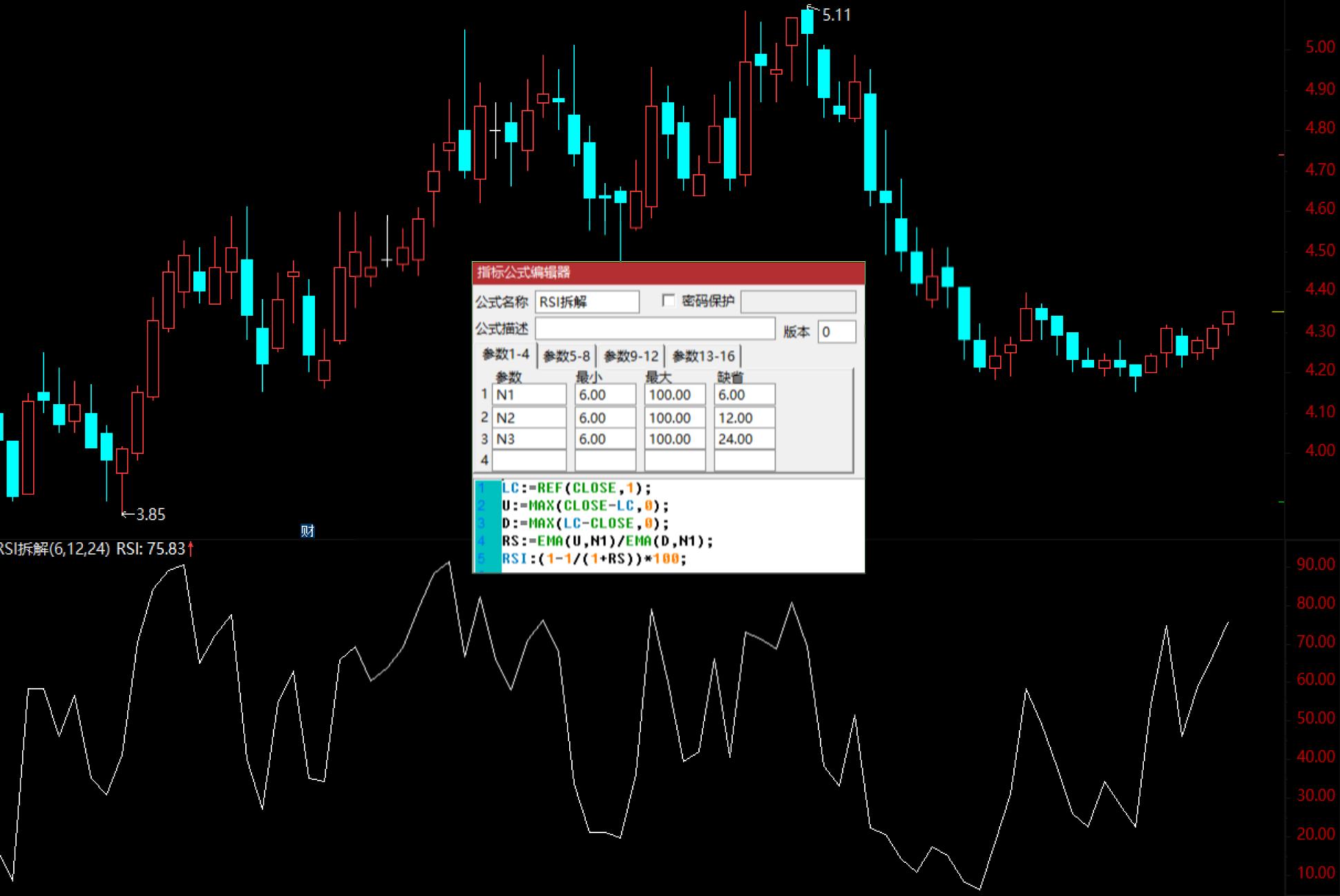The height and width of the screenshot is (896, 1340).
Task: Click the 缺省 column header
Action: 730,377
